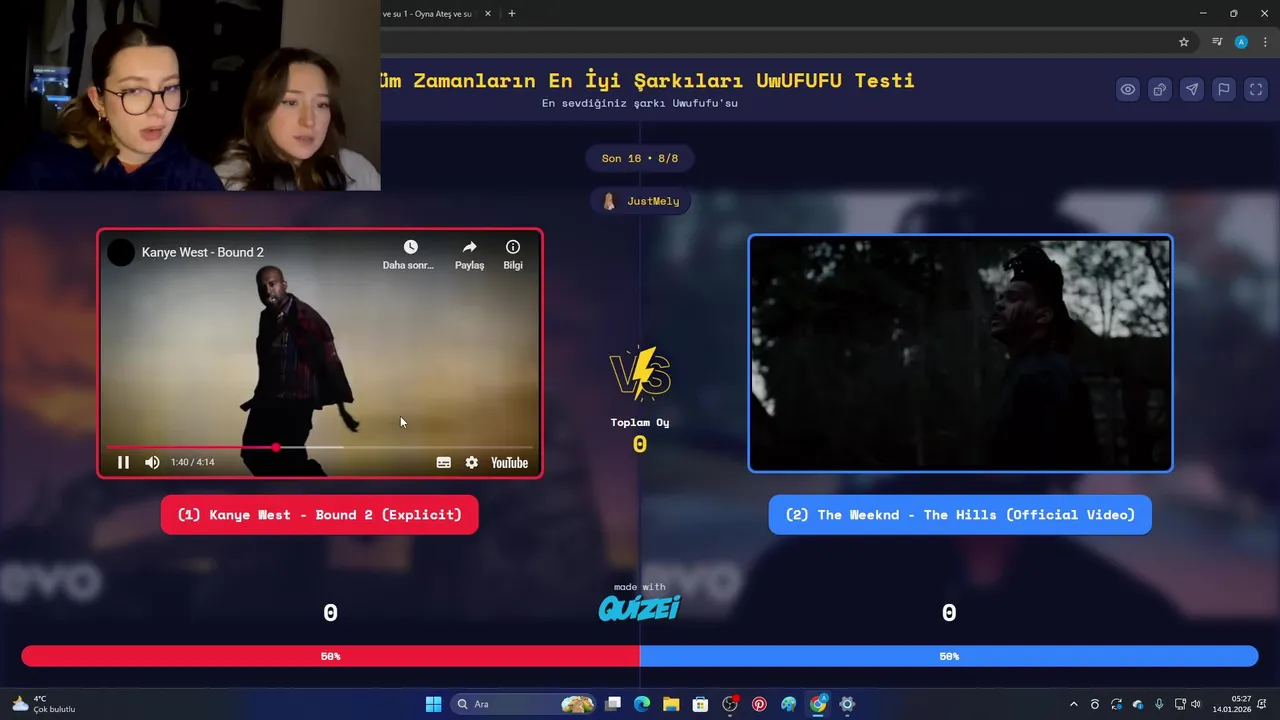Click the microphone icon in system tray
Image resolution: width=1280 pixels, height=720 pixels.
tap(1159, 704)
